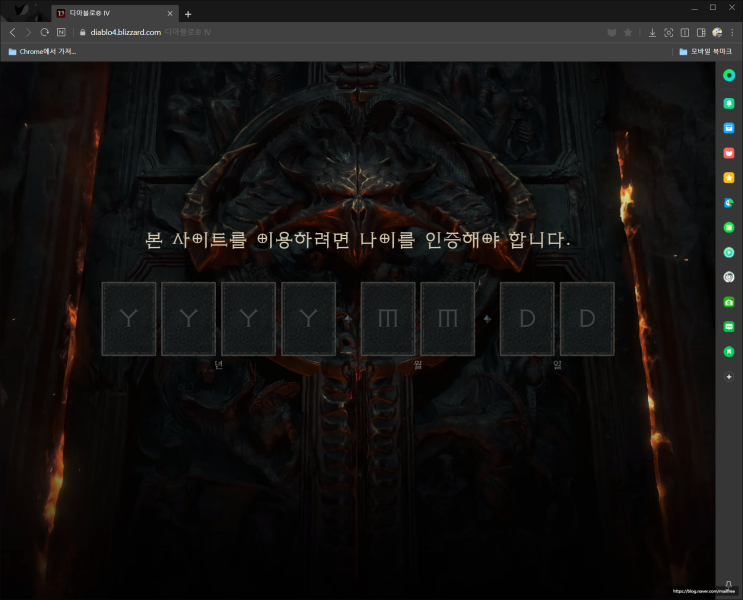The height and width of the screenshot is (600, 743).
Task: Open the three-dot browser menu
Action: coord(732,32)
